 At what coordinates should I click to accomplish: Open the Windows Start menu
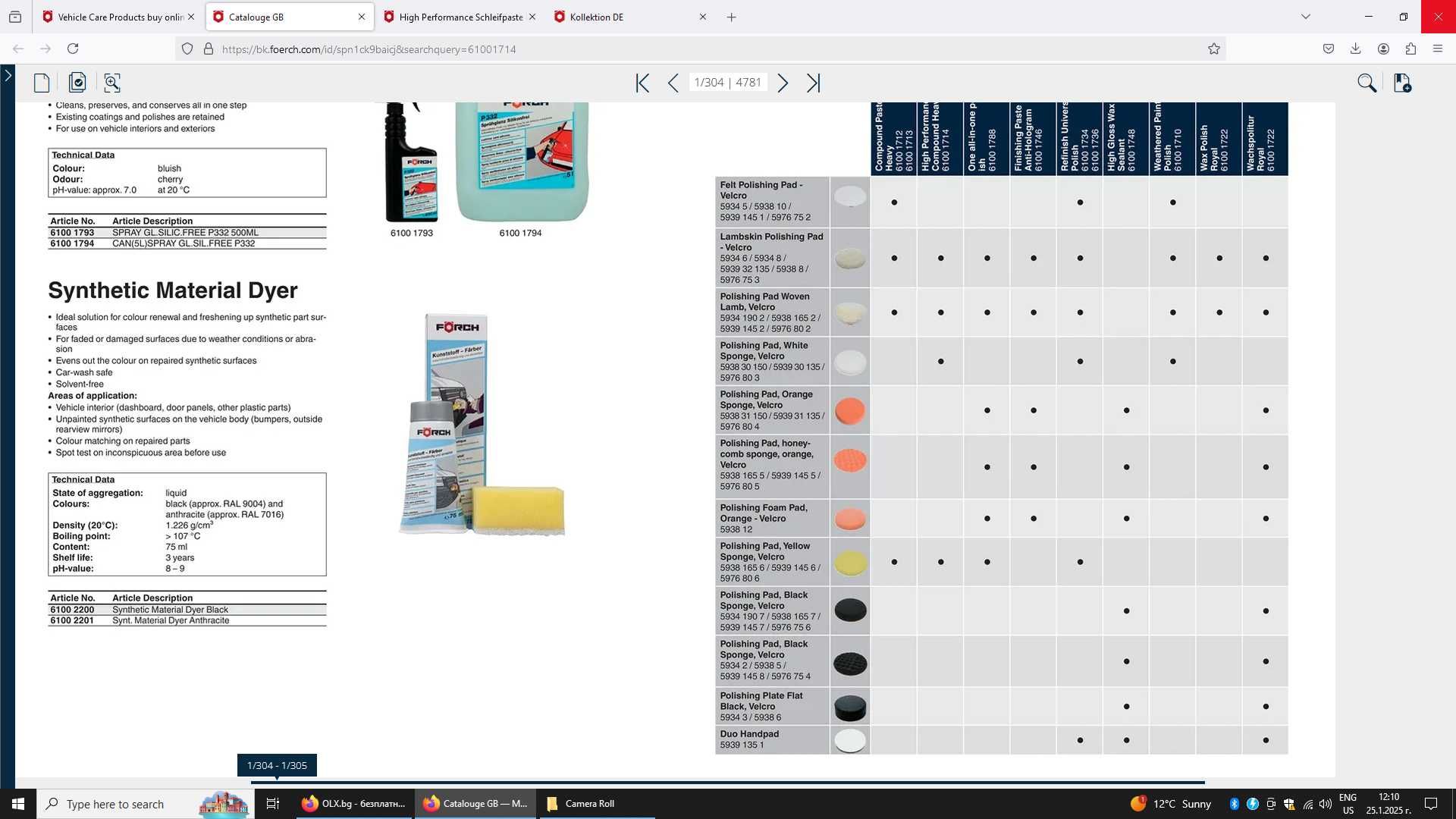pyautogui.click(x=18, y=804)
